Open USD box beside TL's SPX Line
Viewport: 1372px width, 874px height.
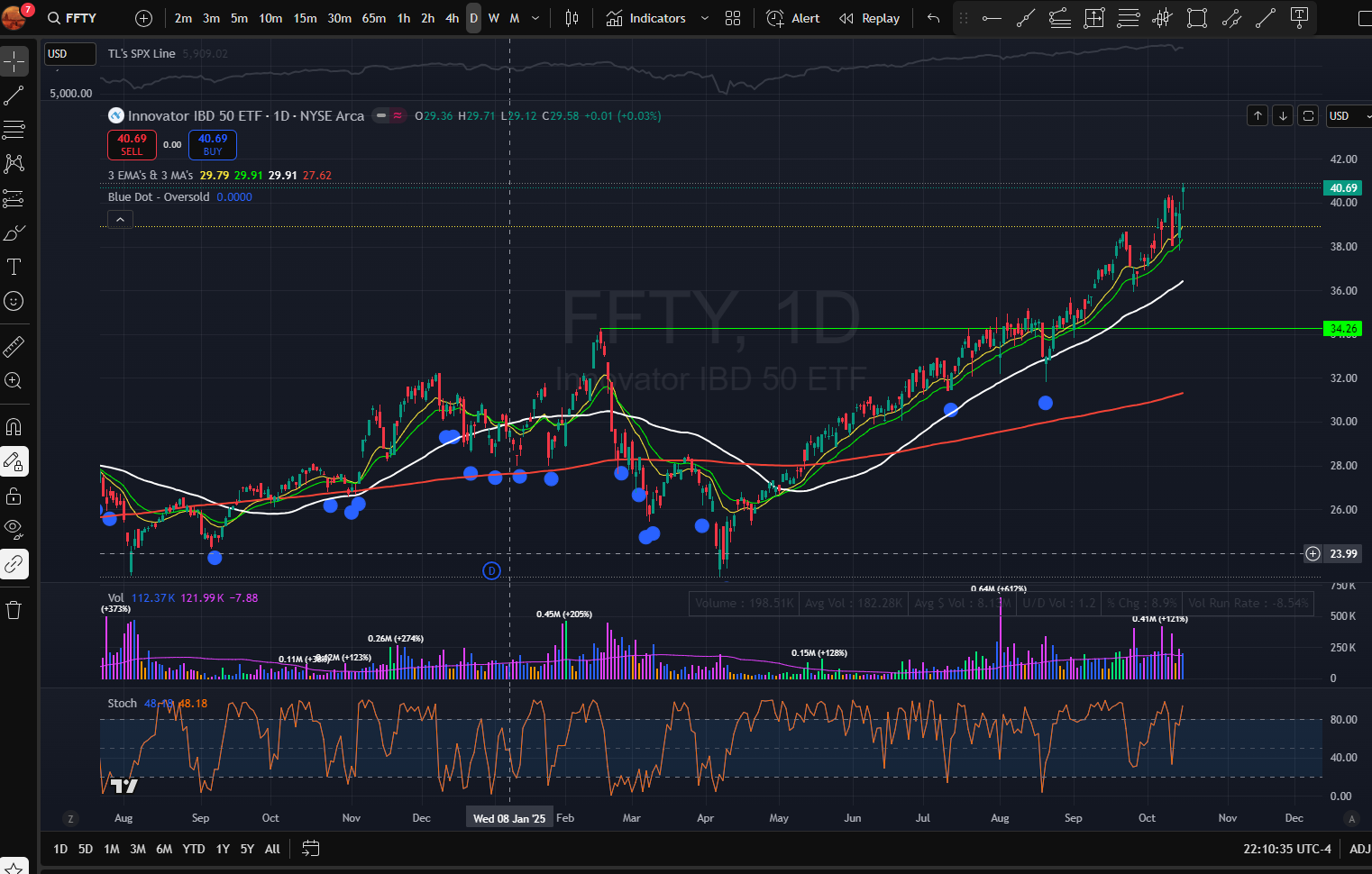point(70,54)
